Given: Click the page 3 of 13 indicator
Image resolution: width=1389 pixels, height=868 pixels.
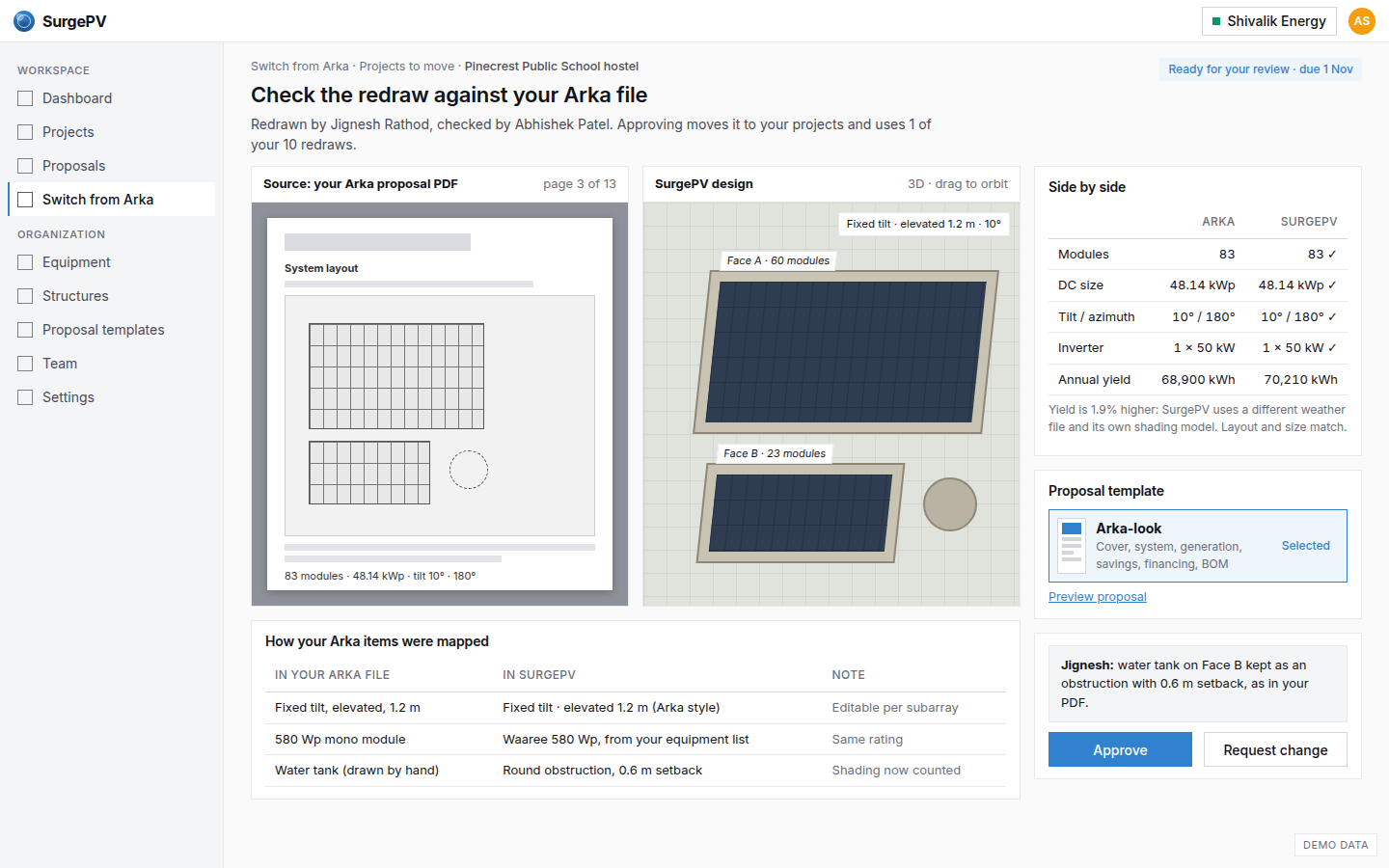Looking at the screenshot, I should (580, 184).
